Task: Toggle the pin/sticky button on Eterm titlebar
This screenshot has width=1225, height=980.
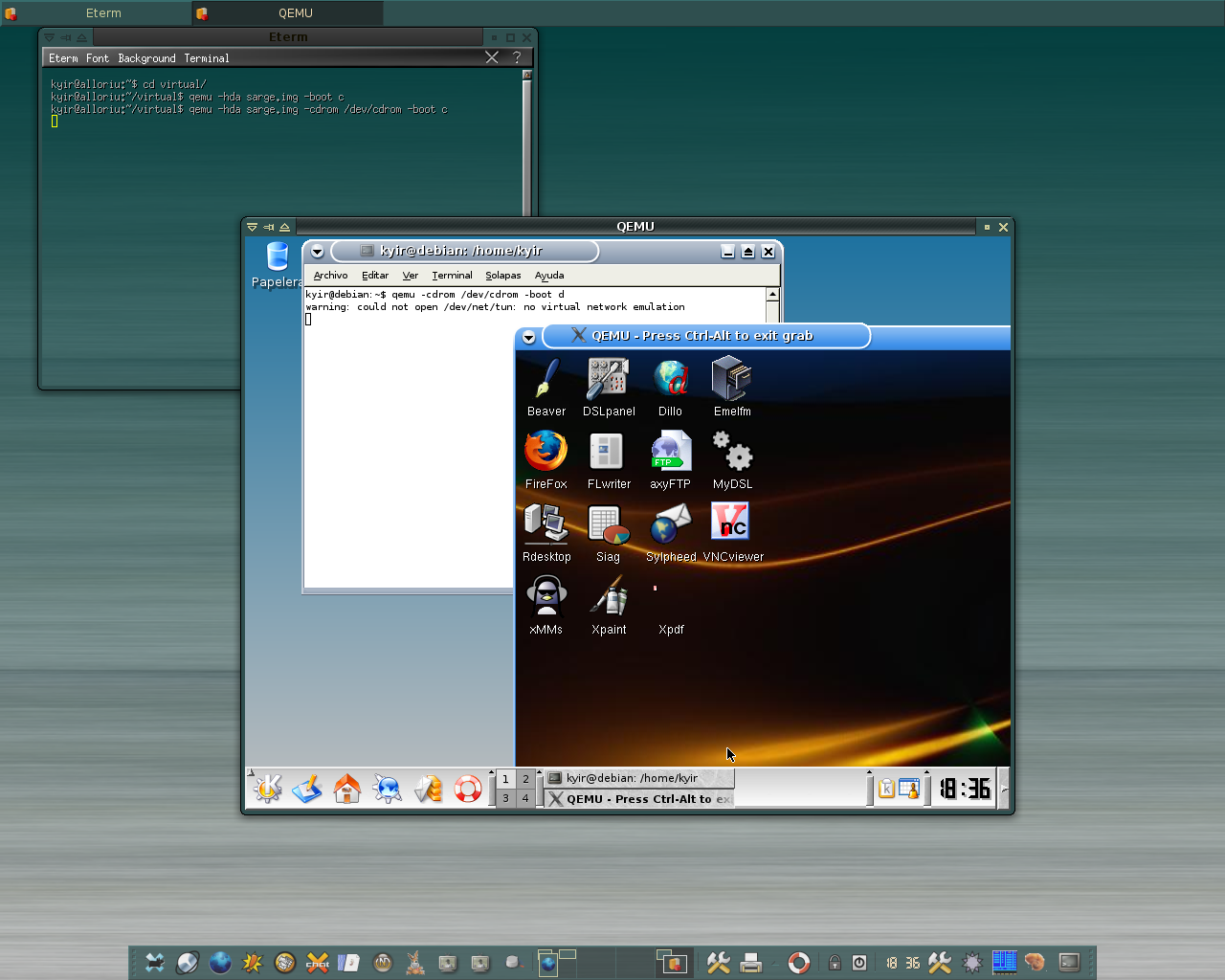Action: 65,37
